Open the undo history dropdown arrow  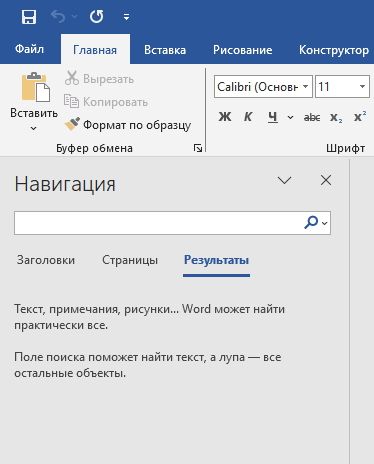tap(74, 16)
